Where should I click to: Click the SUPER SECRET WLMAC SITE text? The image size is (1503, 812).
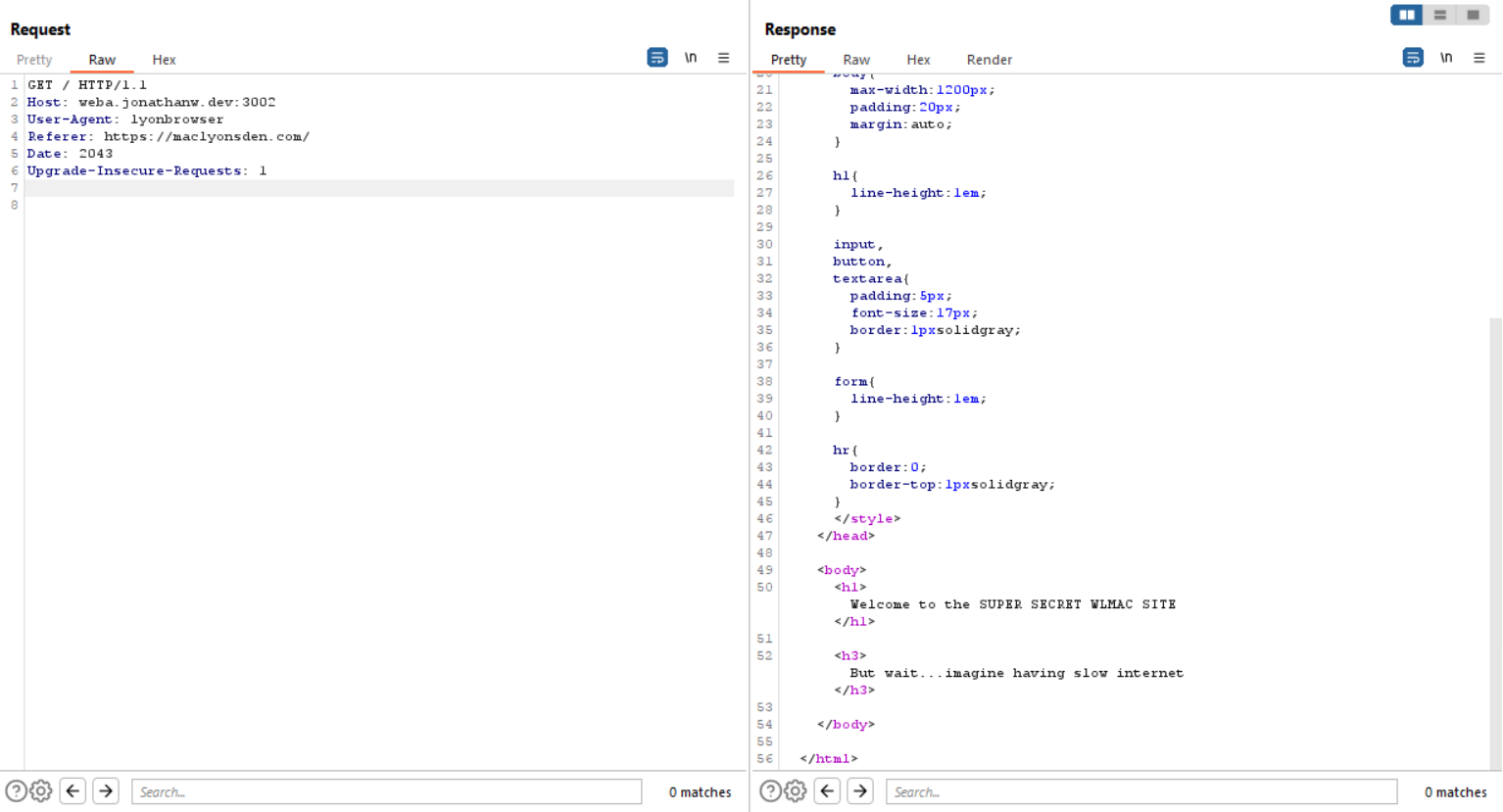pos(1078,604)
